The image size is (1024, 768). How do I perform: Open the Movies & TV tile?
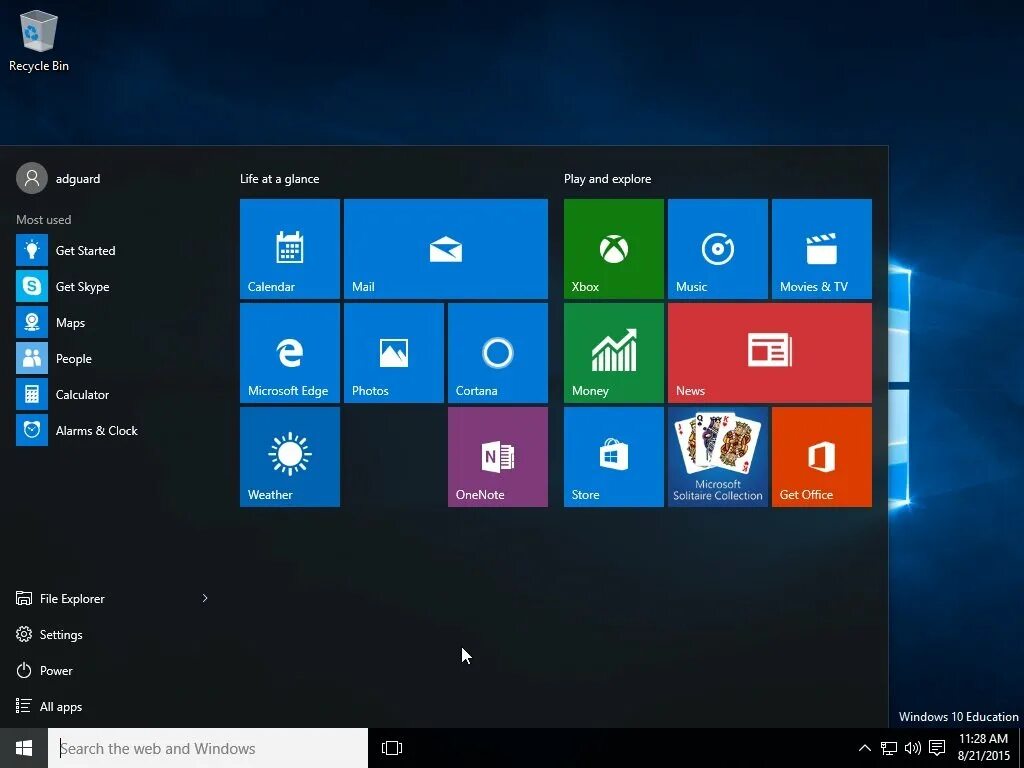point(822,249)
